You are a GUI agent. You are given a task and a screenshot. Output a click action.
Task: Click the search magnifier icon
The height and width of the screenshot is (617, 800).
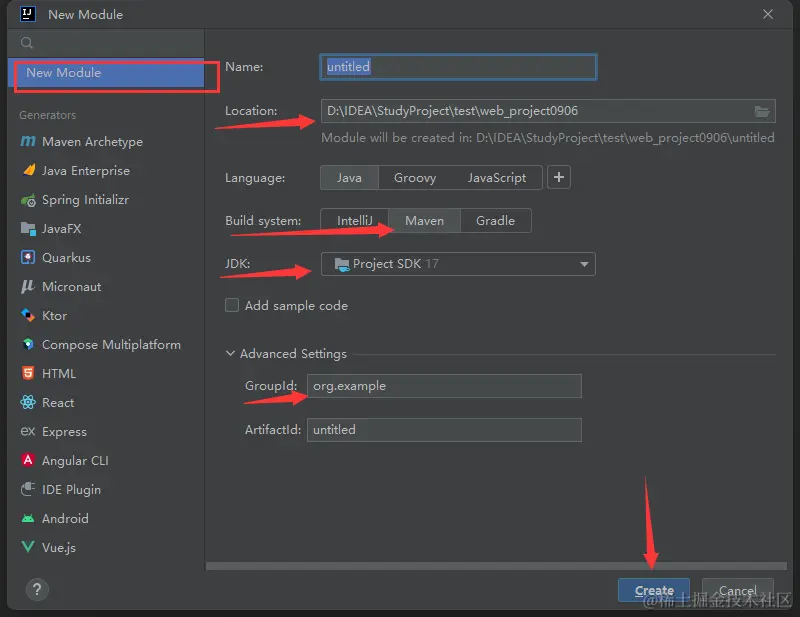coord(27,43)
